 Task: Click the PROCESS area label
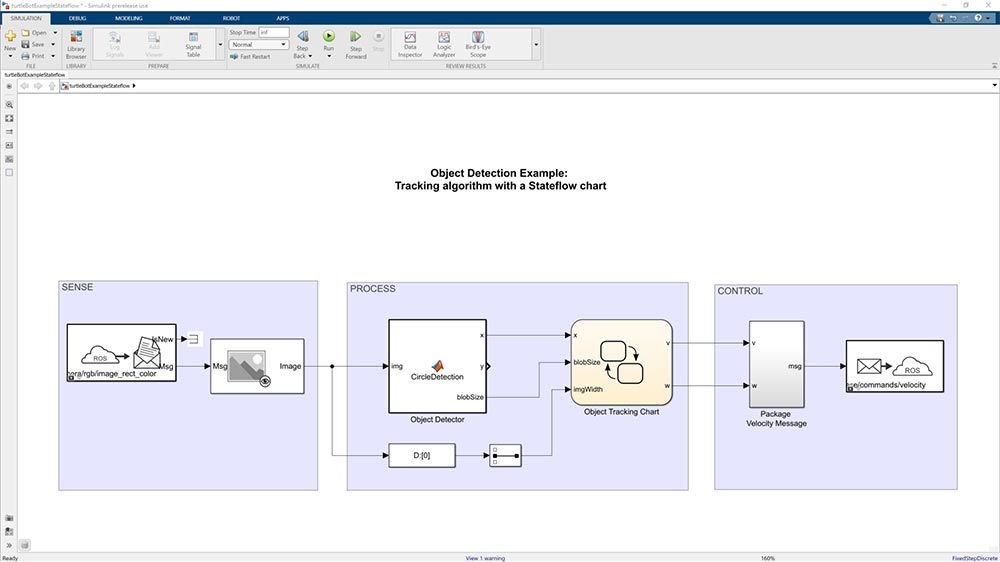point(372,288)
